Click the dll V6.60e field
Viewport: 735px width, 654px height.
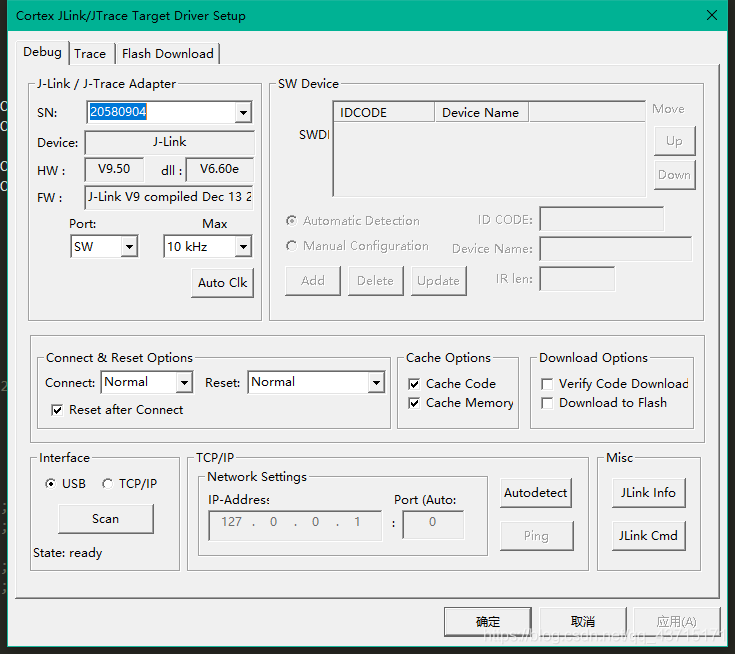click(220, 169)
